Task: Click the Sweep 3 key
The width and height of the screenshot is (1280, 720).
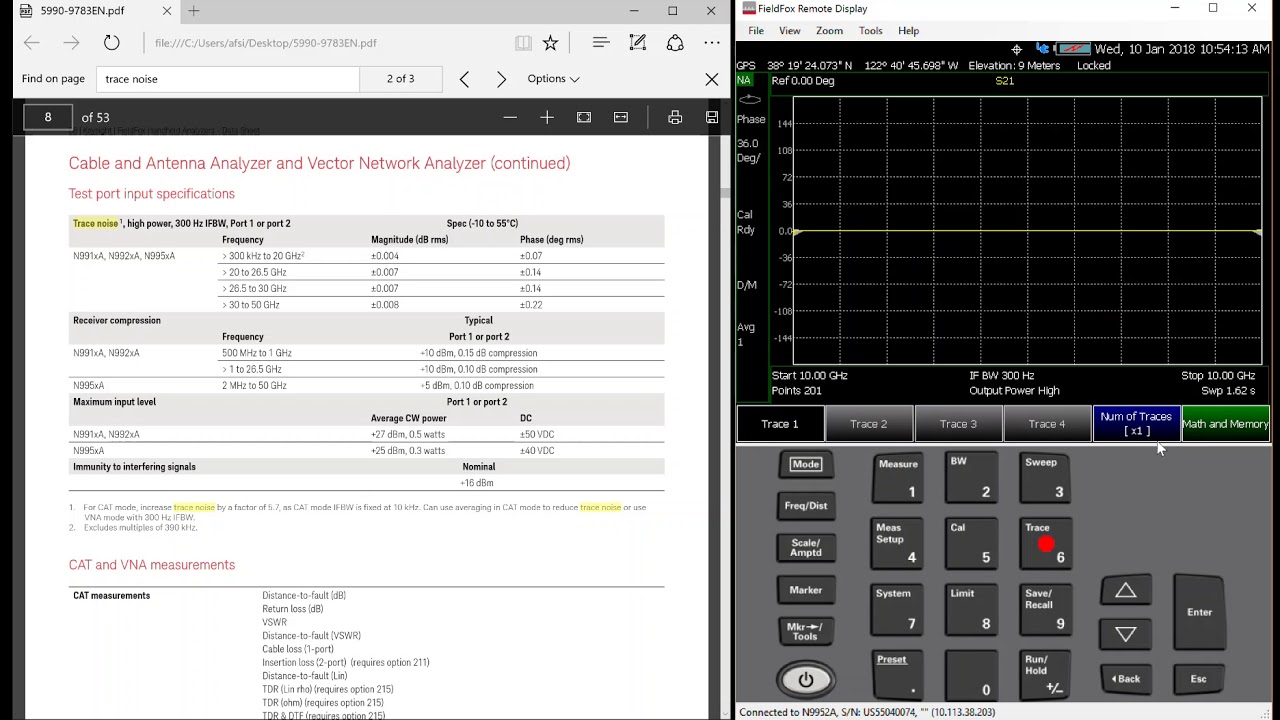Action: [1045, 478]
